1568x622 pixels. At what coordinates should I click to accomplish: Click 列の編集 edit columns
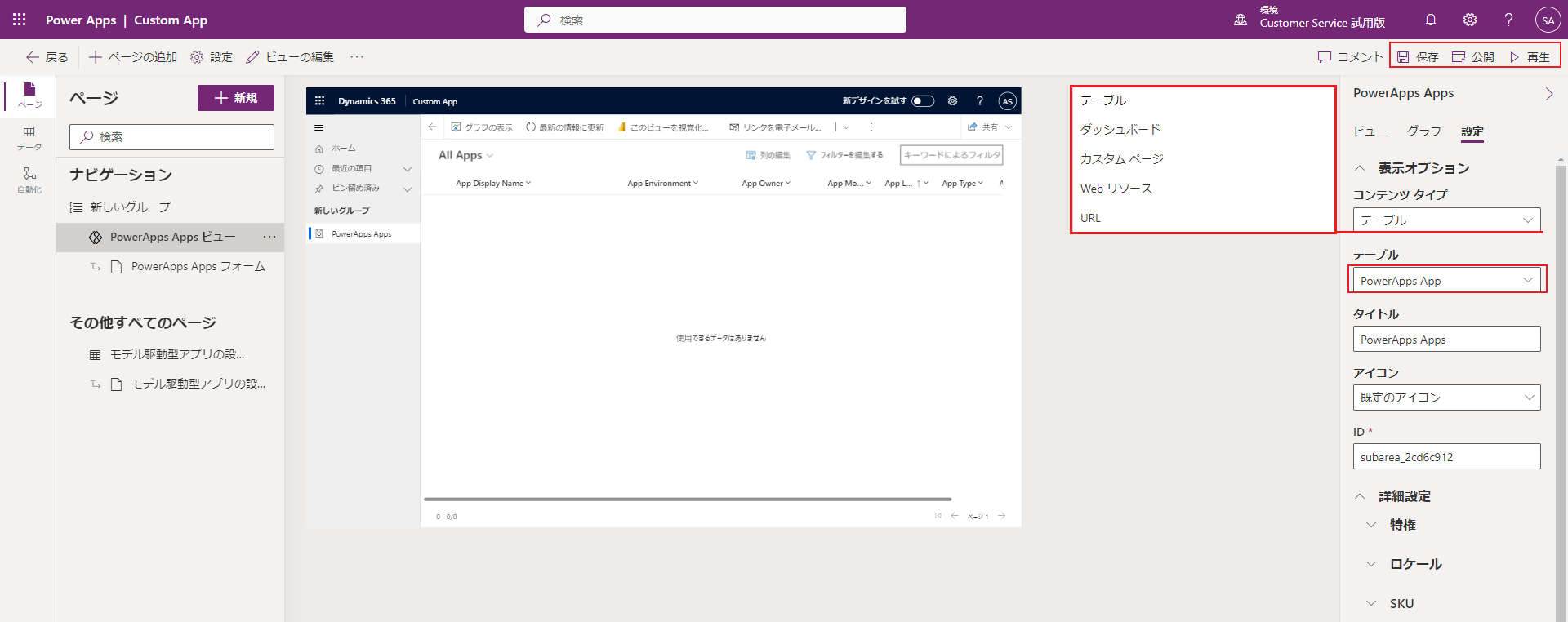(x=768, y=155)
